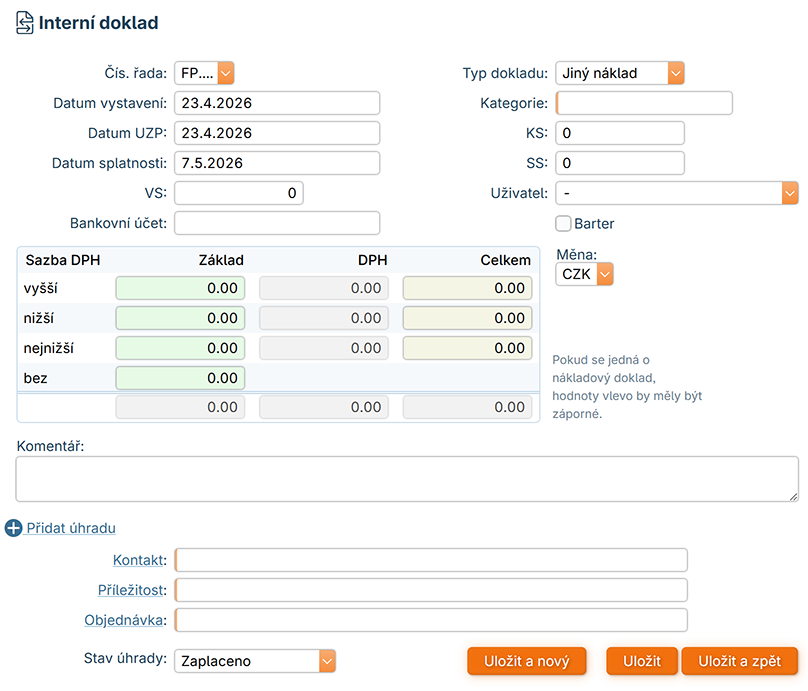Change currency in the Měna dropdown
The image size is (808, 691).
tap(585, 274)
